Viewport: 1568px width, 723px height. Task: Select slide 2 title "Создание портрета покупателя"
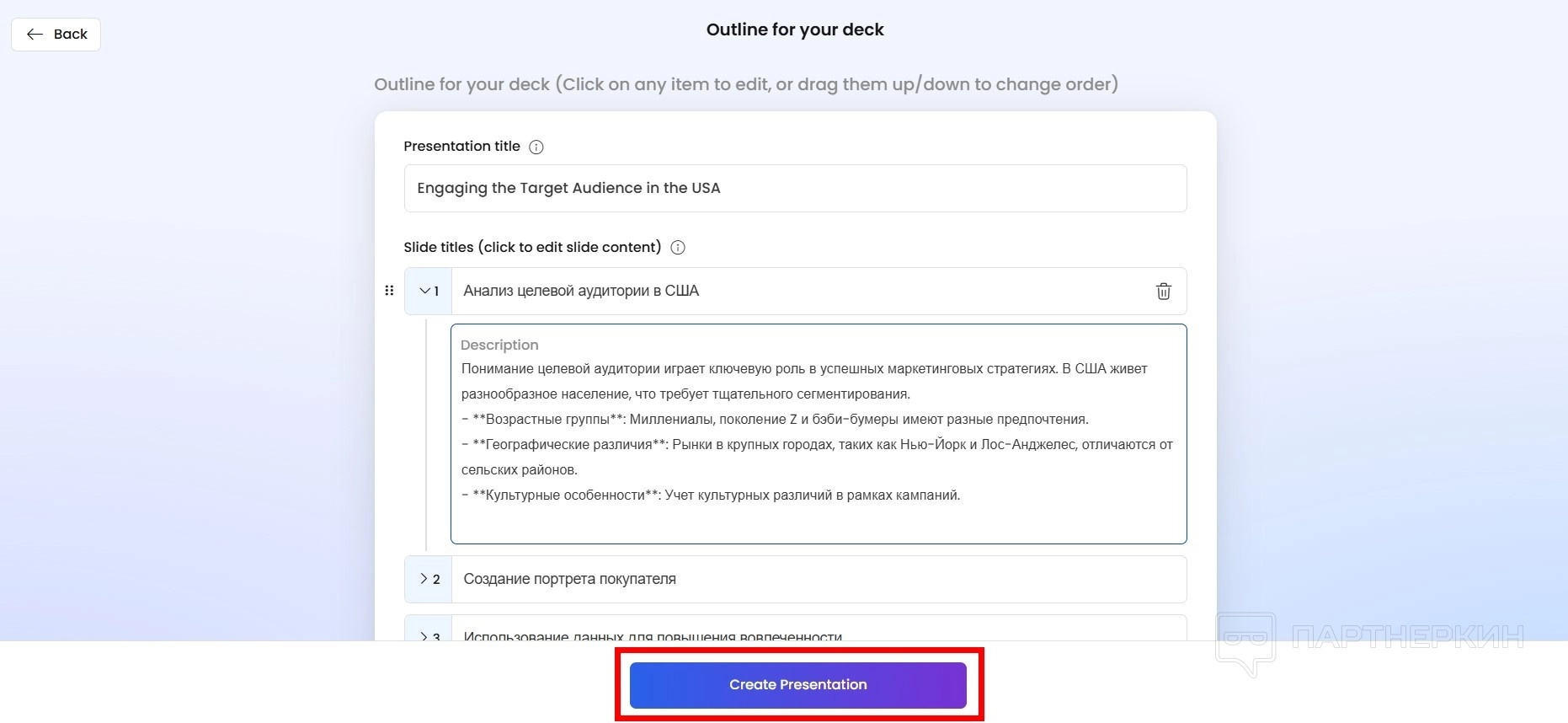click(569, 579)
